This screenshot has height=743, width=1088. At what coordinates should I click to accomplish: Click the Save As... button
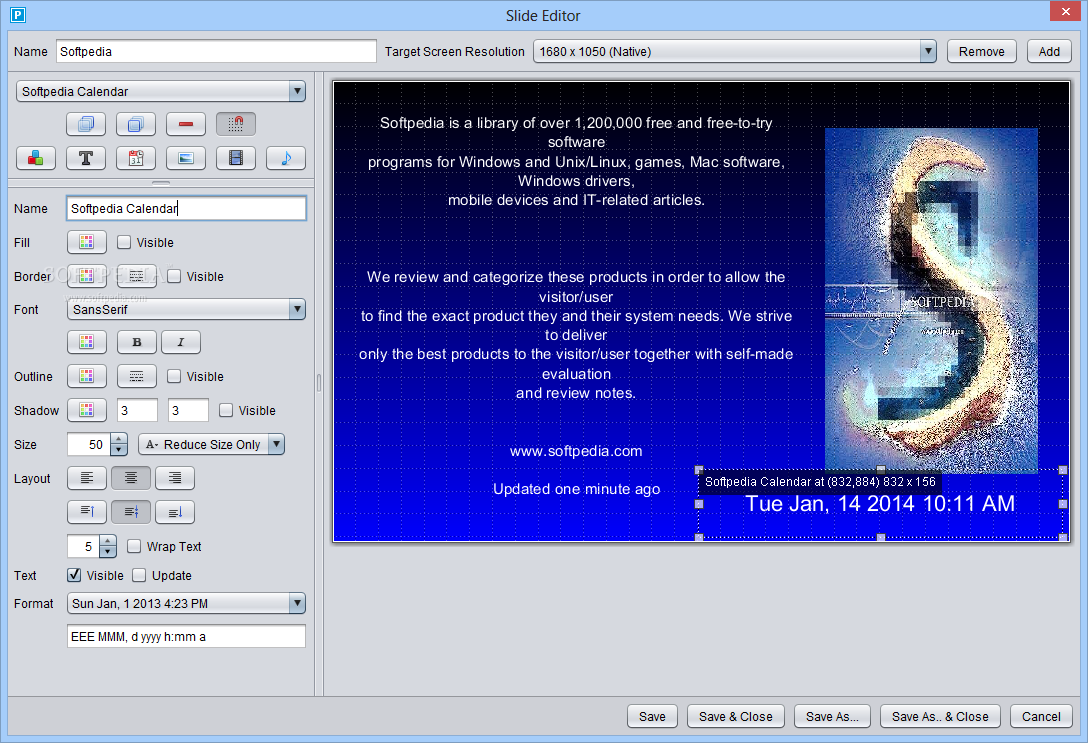pyautogui.click(x=832, y=716)
